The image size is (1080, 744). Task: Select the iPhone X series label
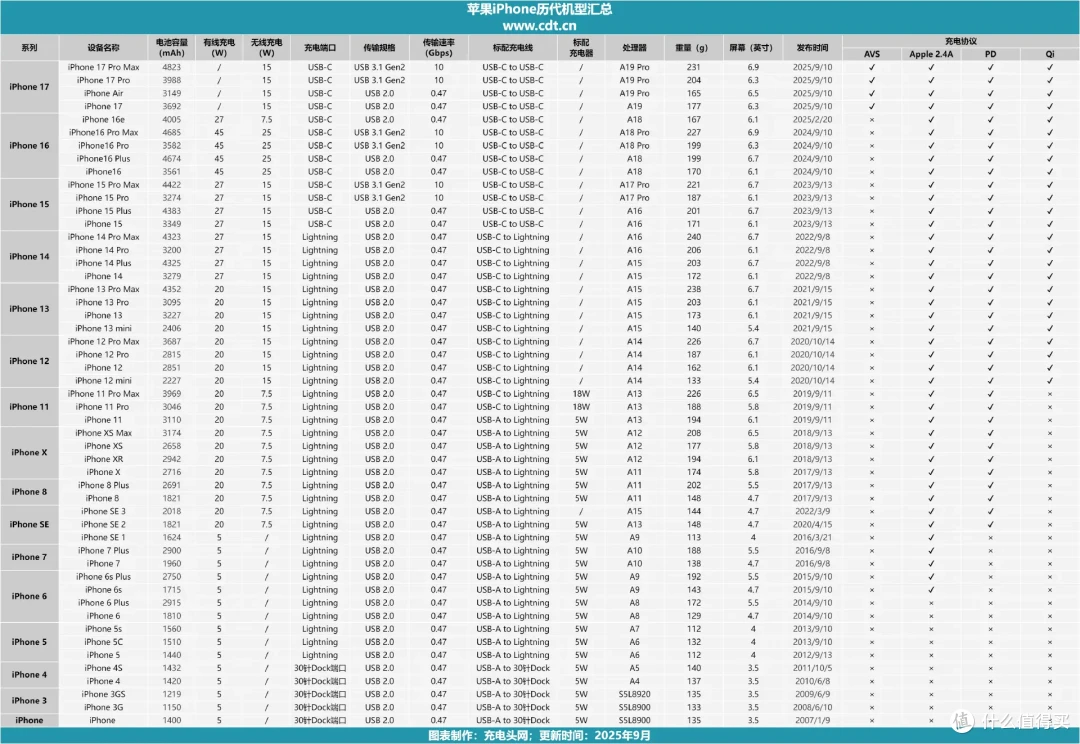(29, 453)
